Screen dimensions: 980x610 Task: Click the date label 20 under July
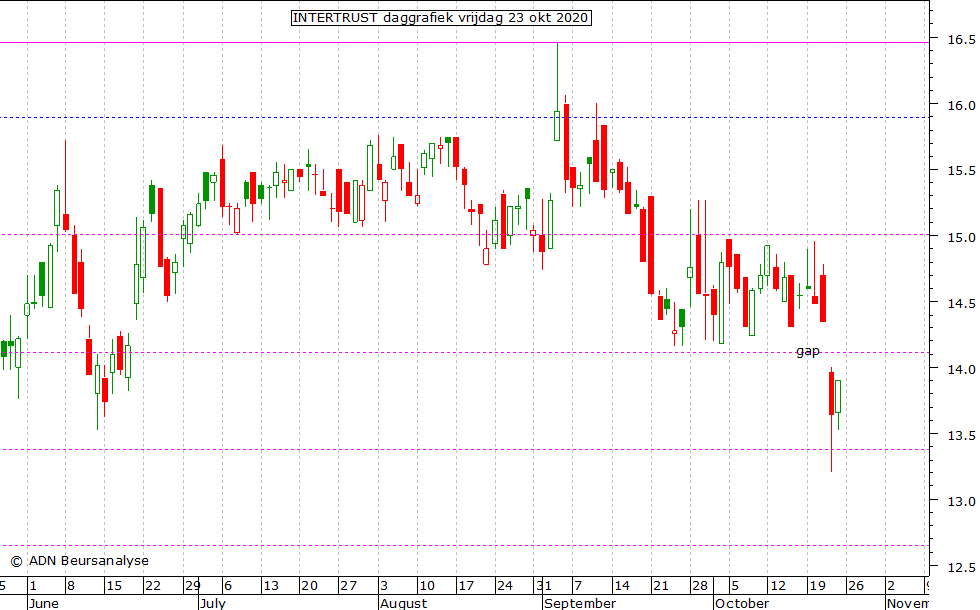(309, 586)
